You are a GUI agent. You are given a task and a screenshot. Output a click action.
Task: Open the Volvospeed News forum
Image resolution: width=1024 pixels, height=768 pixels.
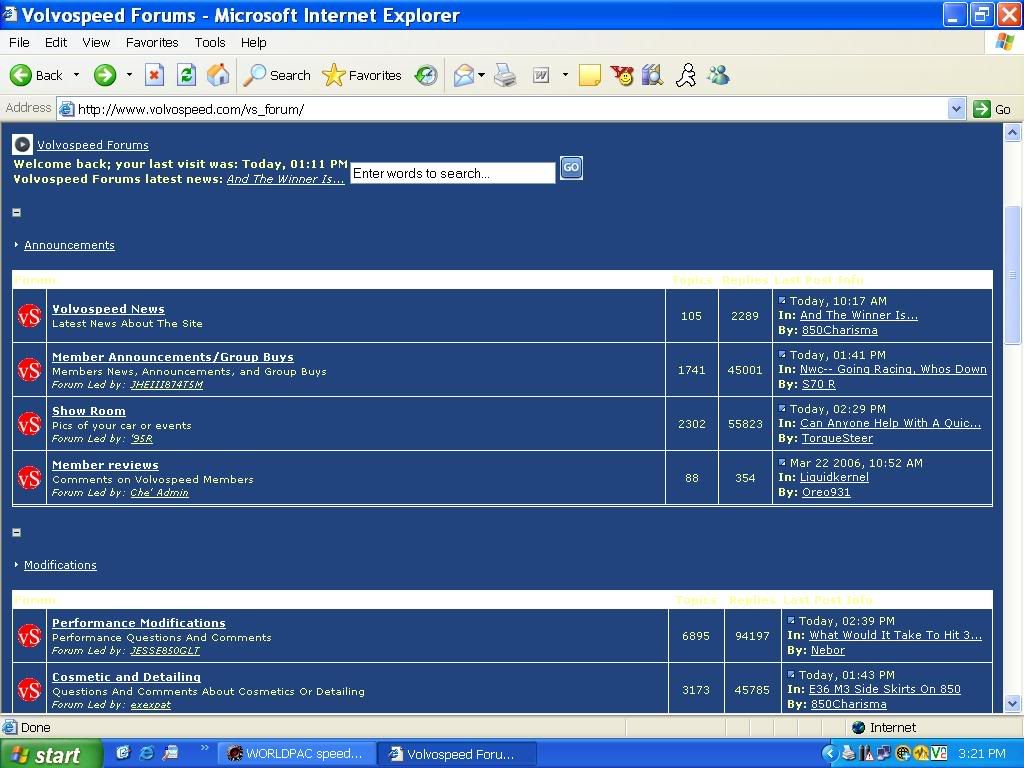click(x=108, y=309)
